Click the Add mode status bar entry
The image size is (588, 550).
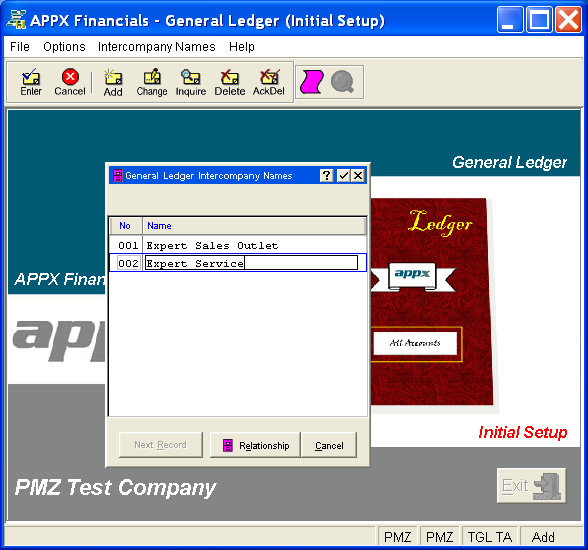pyautogui.click(x=543, y=537)
